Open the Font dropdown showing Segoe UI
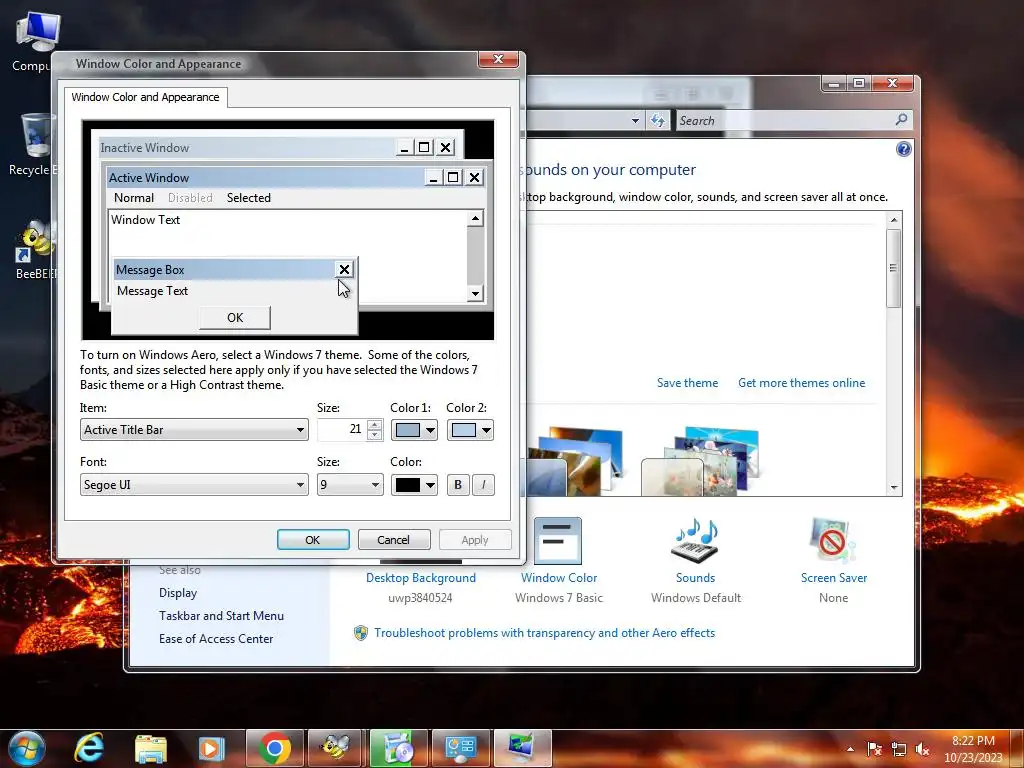The height and width of the screenshot is (768, 1024). (194, 485)
